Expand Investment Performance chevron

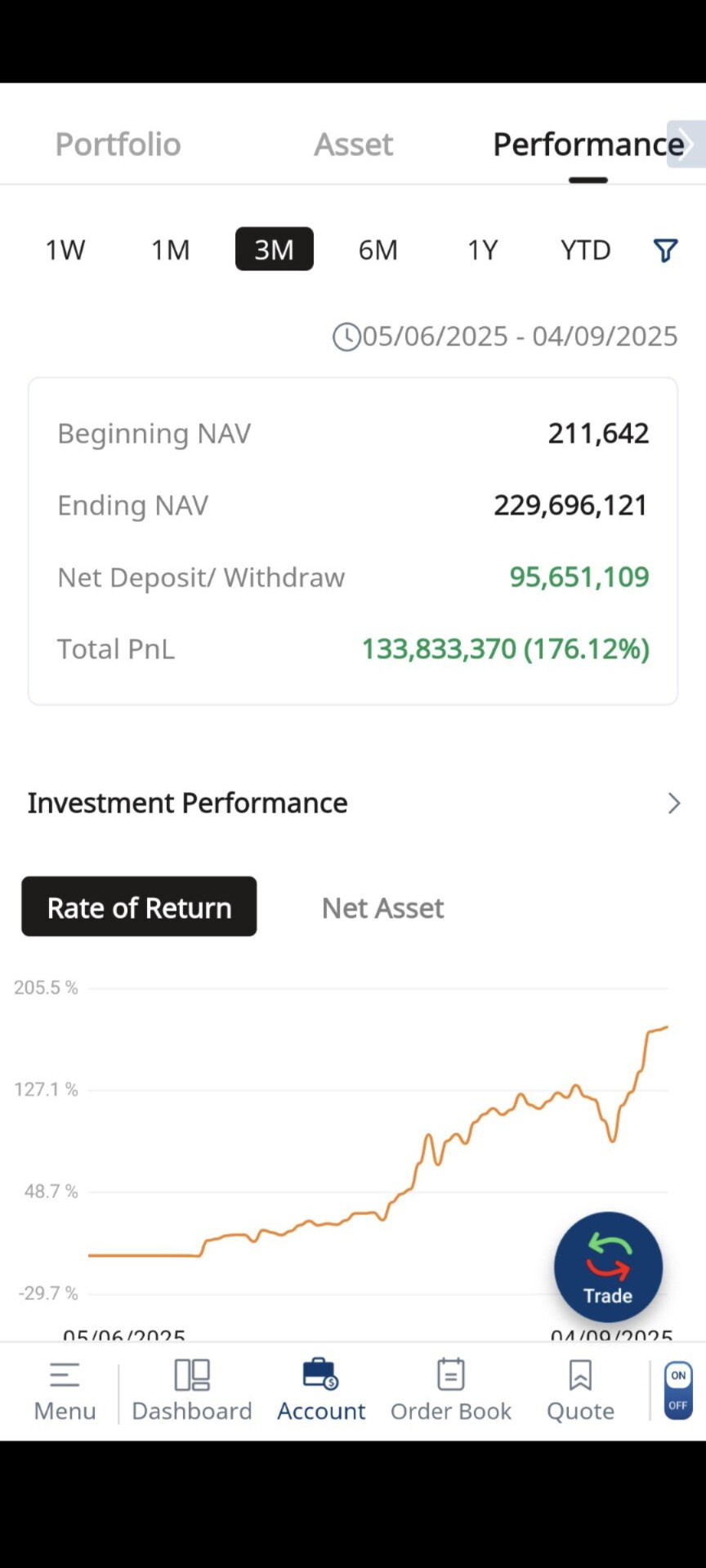click(x=674, y=804)
